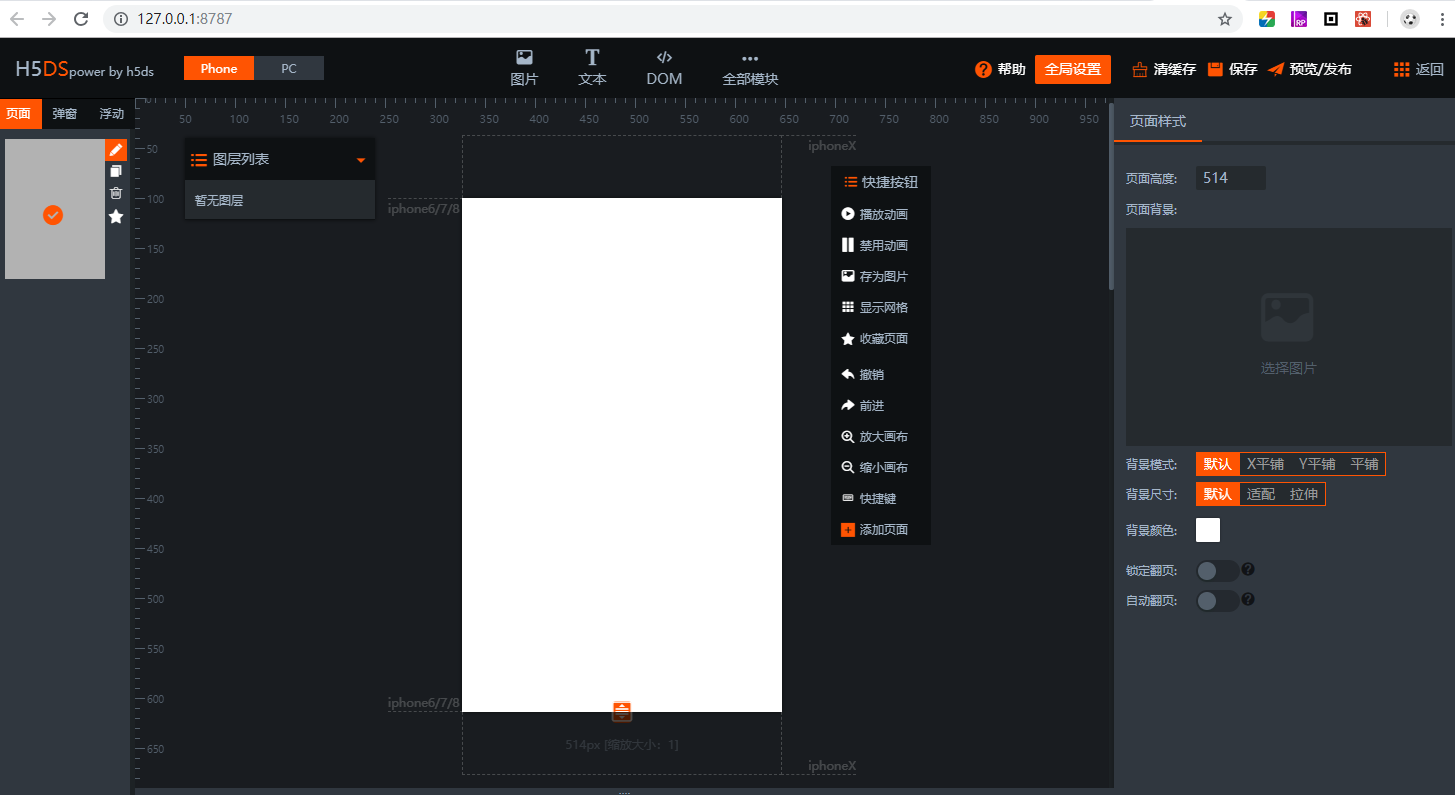Set 背景尺寸 to 拉伸
This screenshot has width=1455, height=795.
coord(1304,494)
